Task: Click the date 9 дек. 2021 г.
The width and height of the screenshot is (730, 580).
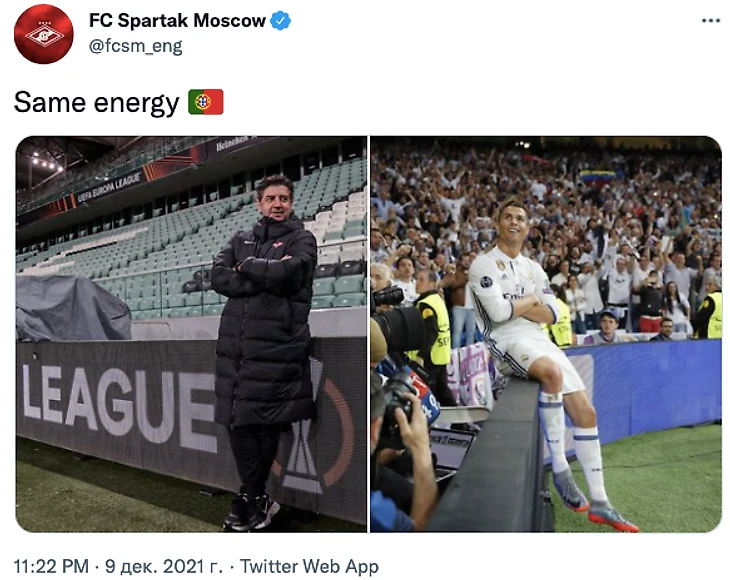Action: coord(163,567)
